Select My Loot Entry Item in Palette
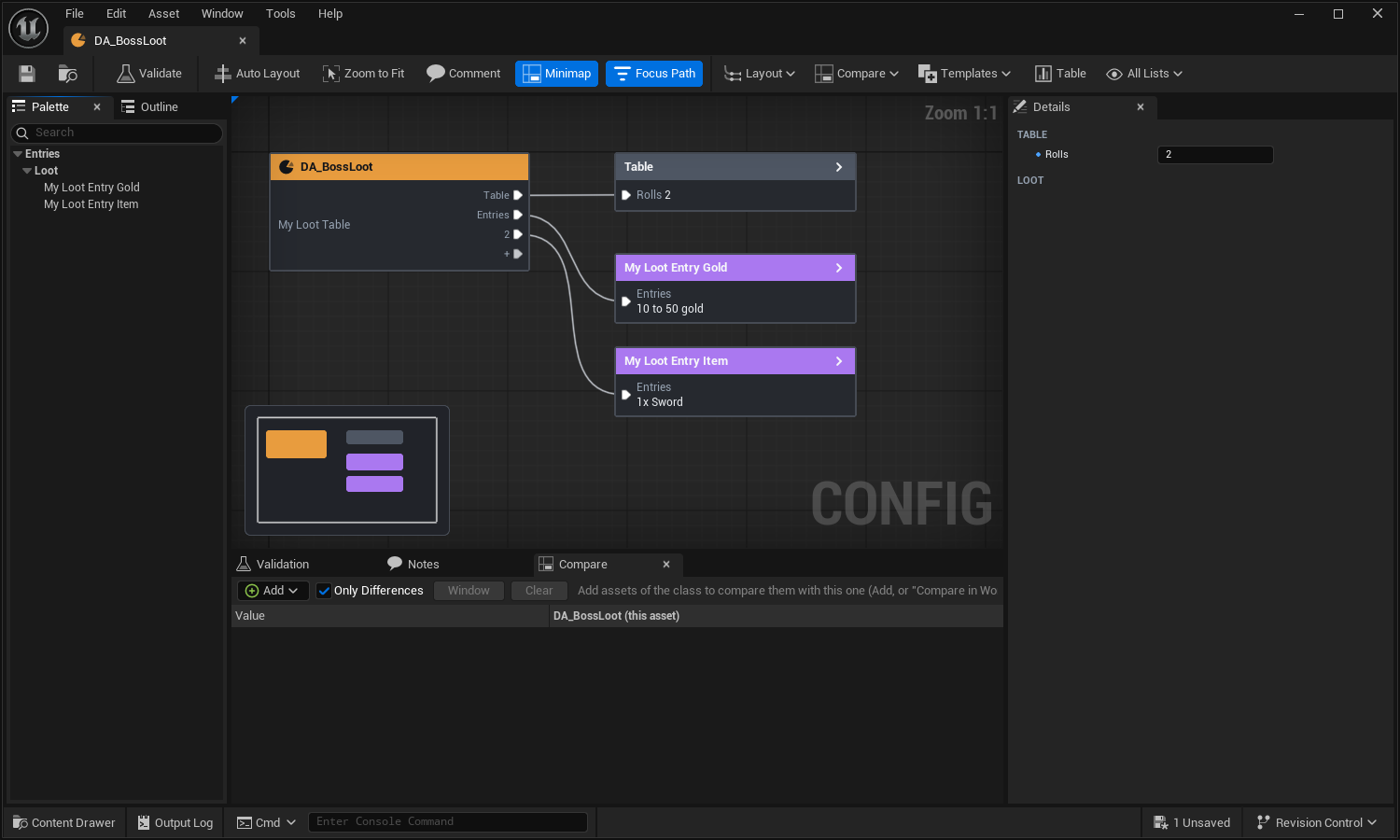The height and width of the screenshot is (840, 1400). [x=91, y=204]
